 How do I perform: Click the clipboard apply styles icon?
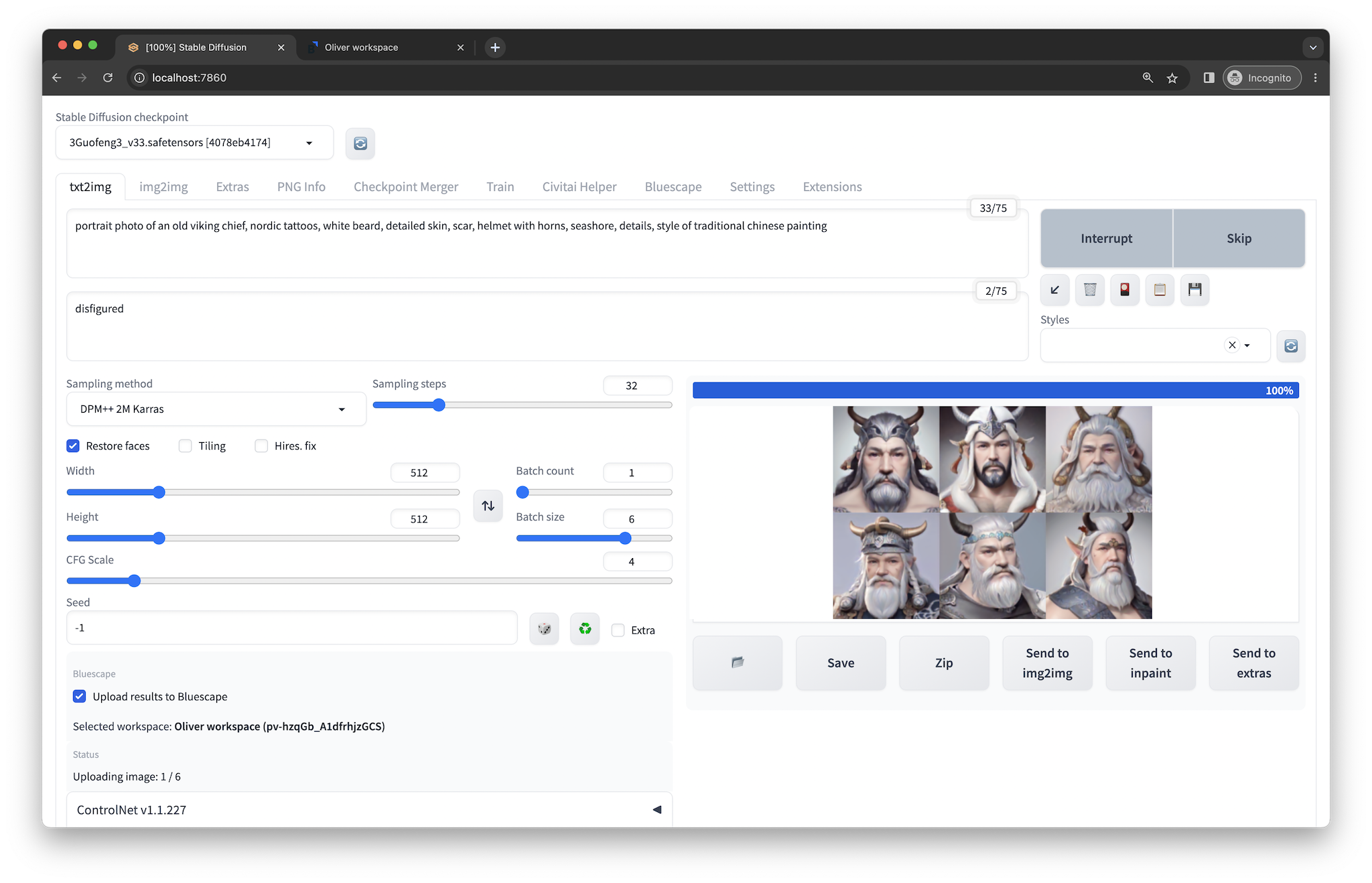click(1160, 290)
